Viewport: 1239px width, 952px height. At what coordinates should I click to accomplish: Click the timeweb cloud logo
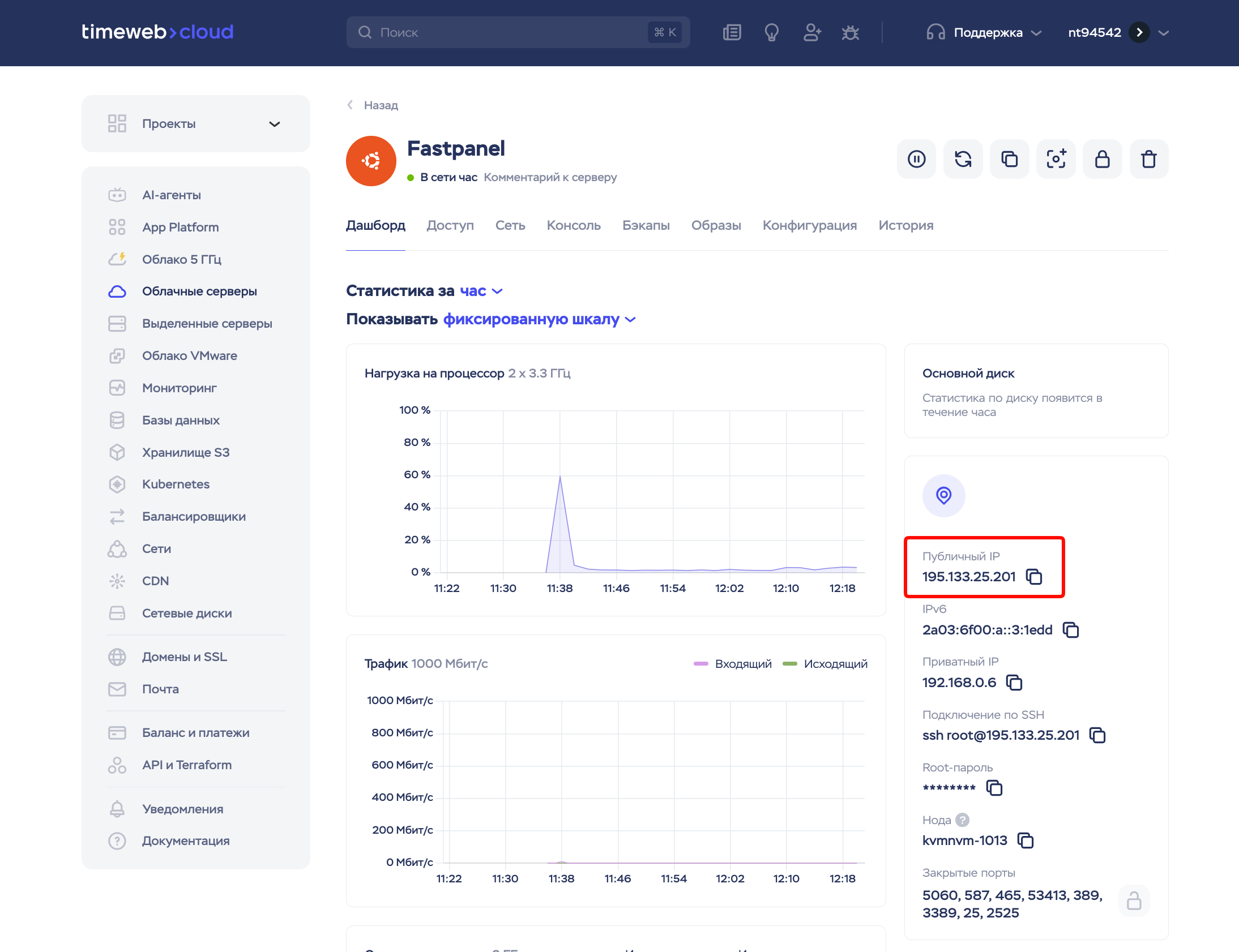(157, 32)
